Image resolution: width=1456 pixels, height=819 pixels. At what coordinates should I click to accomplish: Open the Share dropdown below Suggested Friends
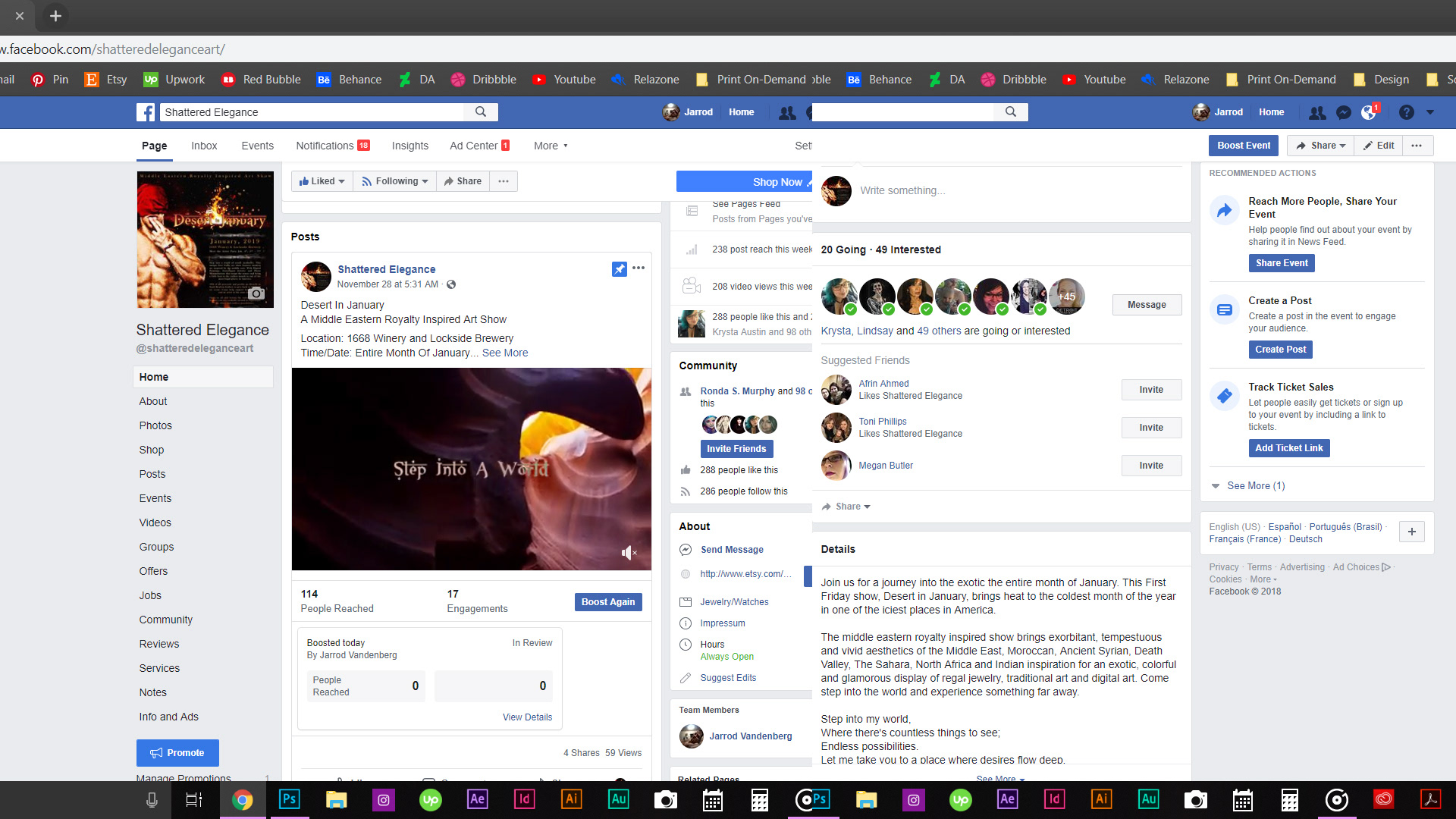coord(846,507)
